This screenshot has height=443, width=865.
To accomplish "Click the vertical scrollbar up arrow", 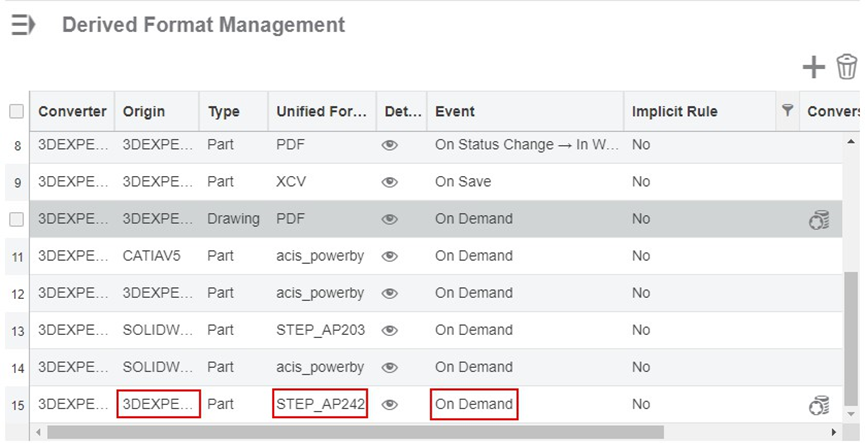I will click(851, 142).
